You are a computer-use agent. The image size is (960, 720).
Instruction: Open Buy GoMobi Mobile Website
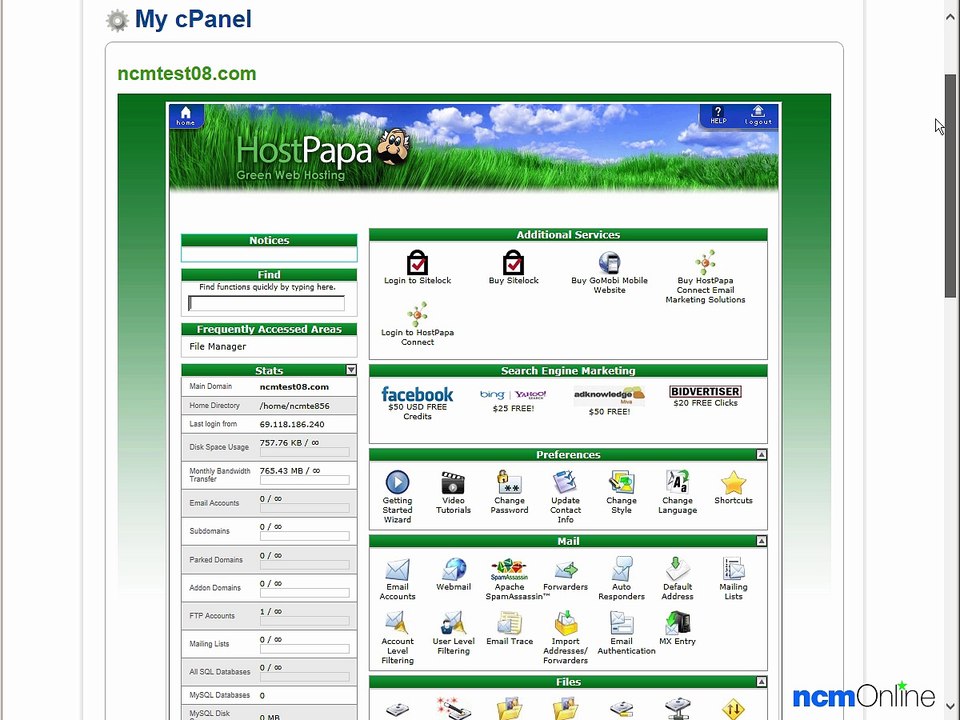point(609,272)
